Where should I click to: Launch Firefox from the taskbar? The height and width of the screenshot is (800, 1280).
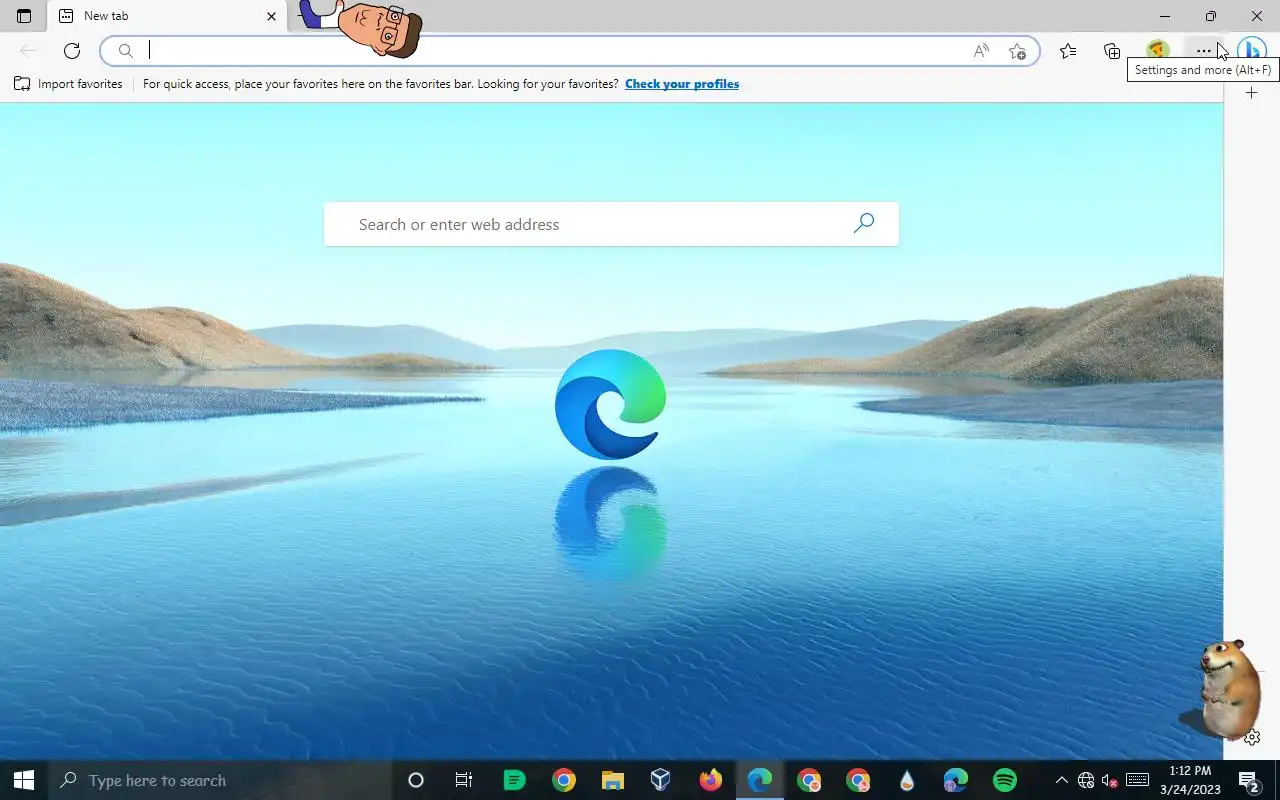tap(710, 780)
